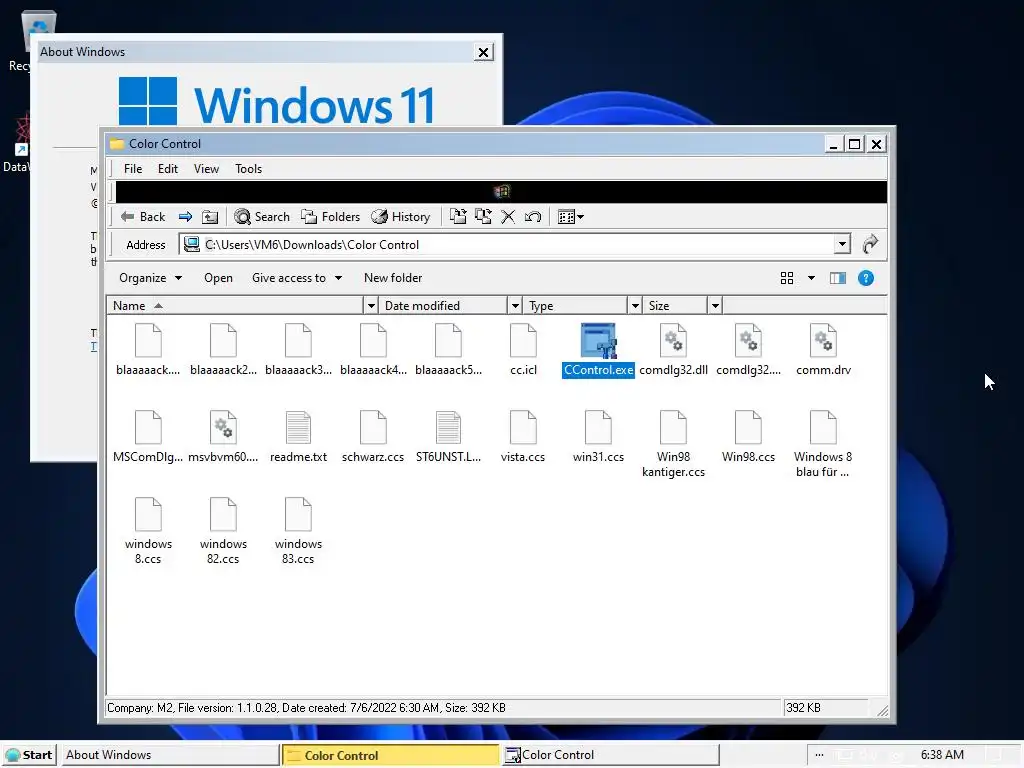Expand the address bar dropdown
Screen dimensions: 1024x768
[842, 244]
